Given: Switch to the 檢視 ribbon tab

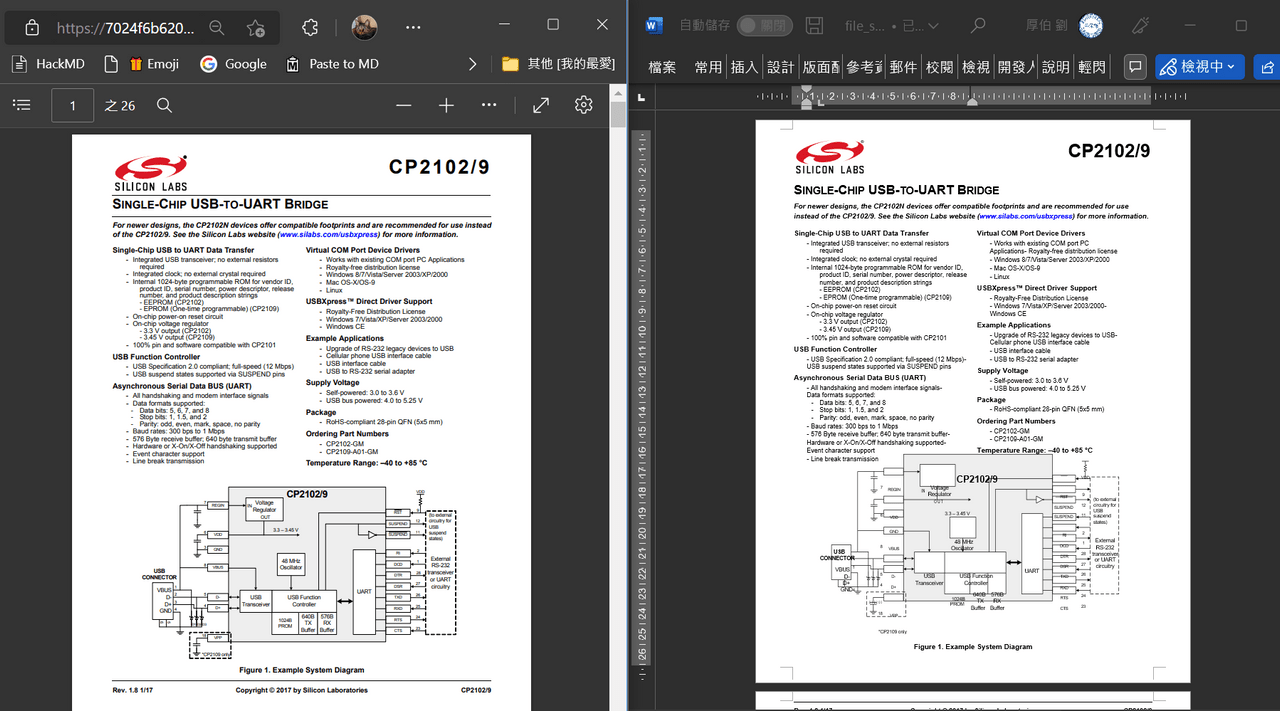Looking at the screenshot, I should coord(975,67).
